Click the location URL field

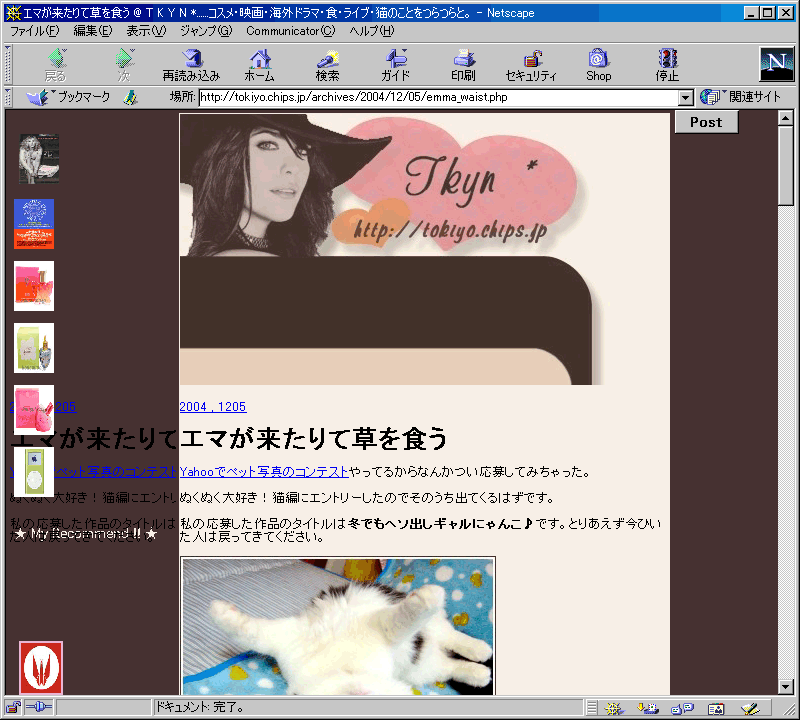(x=439, y=97)
